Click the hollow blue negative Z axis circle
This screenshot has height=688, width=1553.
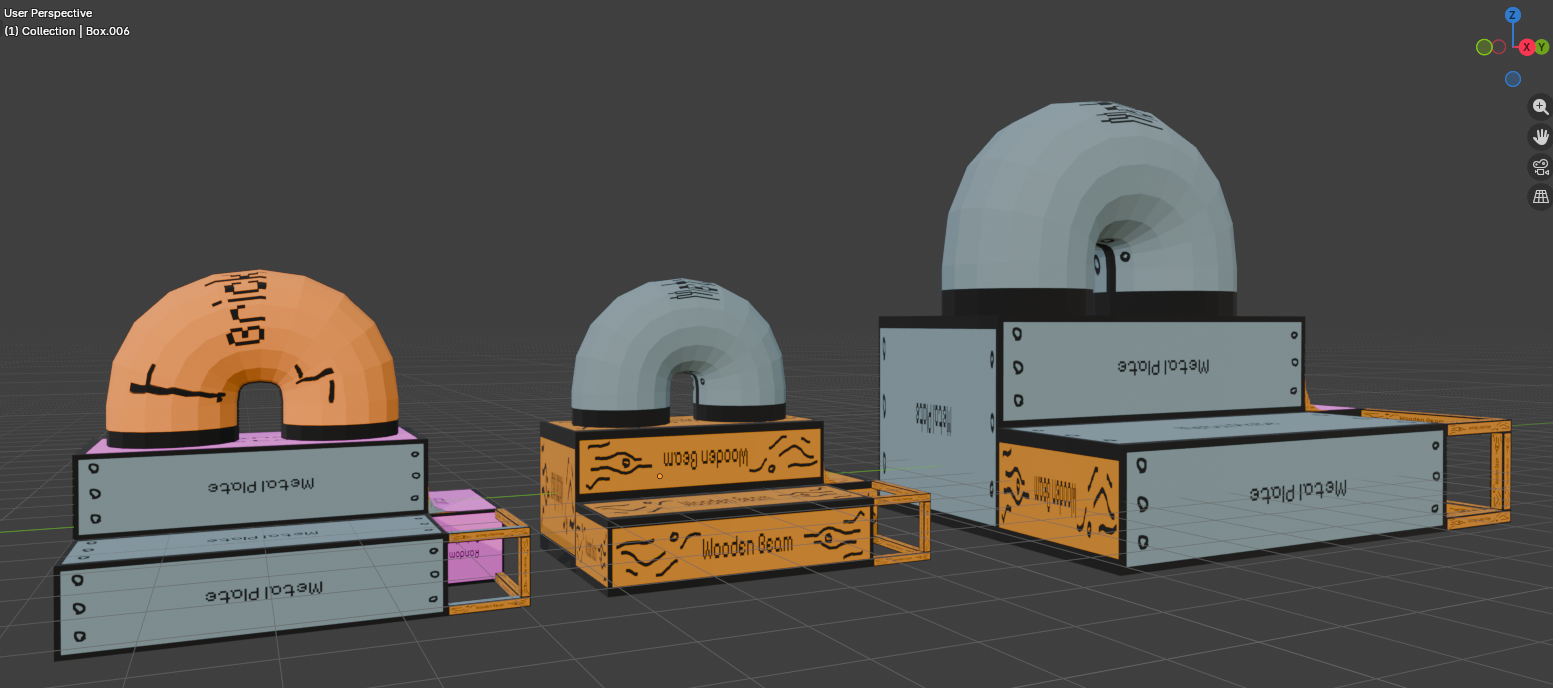click(1513, 79)
